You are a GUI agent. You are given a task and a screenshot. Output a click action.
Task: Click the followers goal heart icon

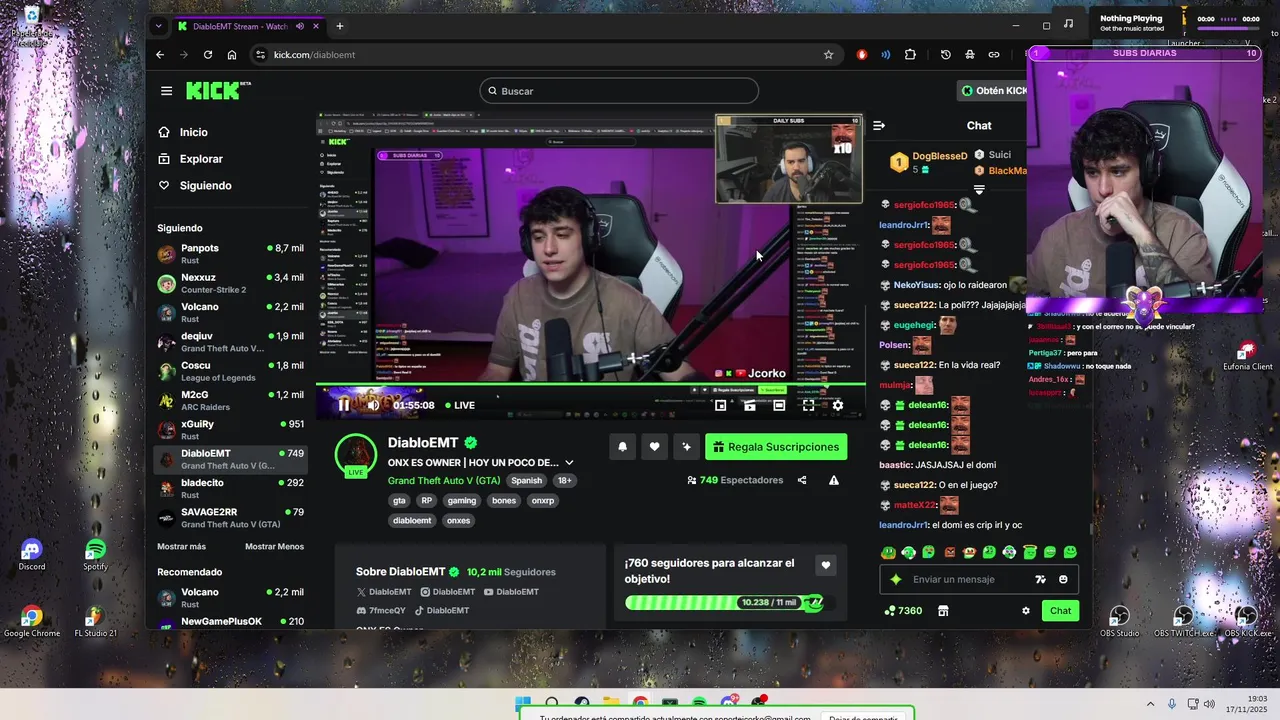[826, 565]
